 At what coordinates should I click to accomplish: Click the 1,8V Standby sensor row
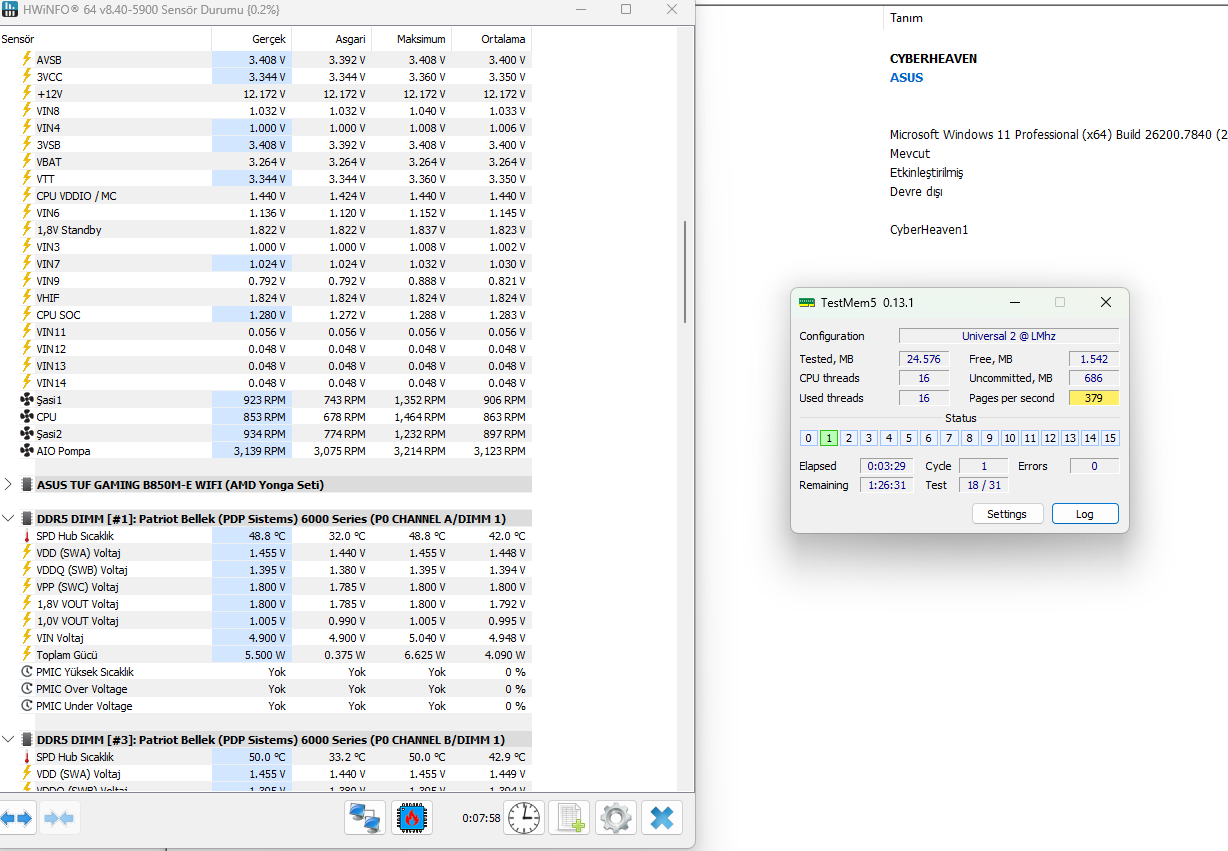pyautogui.click(x=265, y=230)
